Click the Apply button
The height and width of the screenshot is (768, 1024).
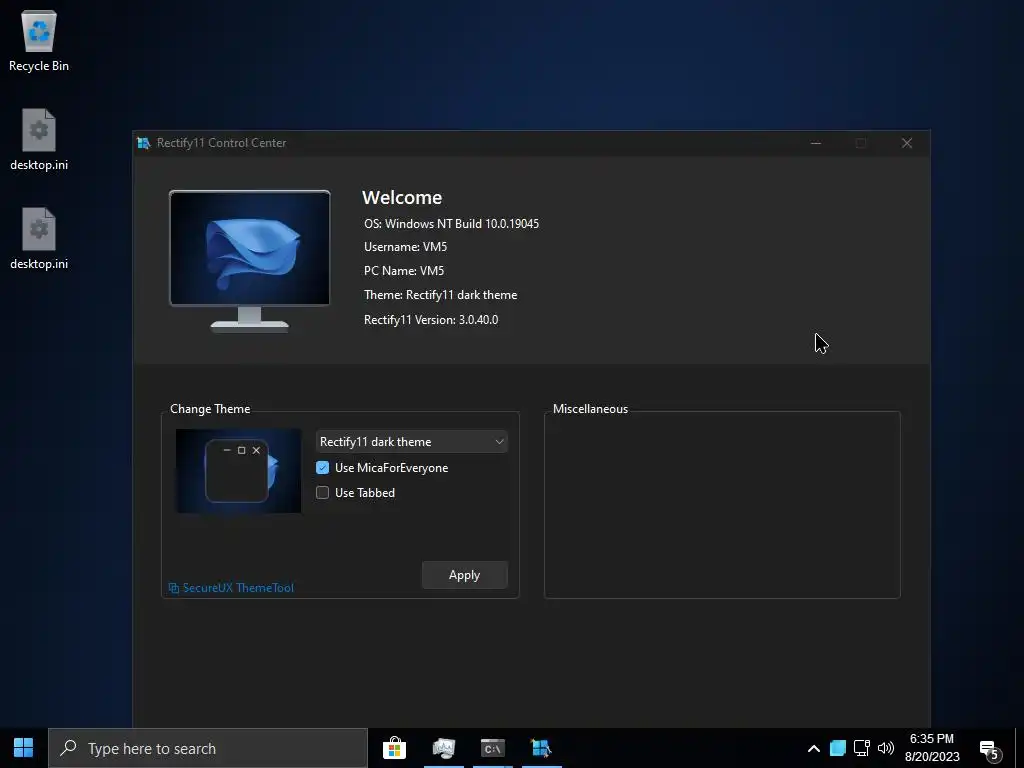pos(464,575)
